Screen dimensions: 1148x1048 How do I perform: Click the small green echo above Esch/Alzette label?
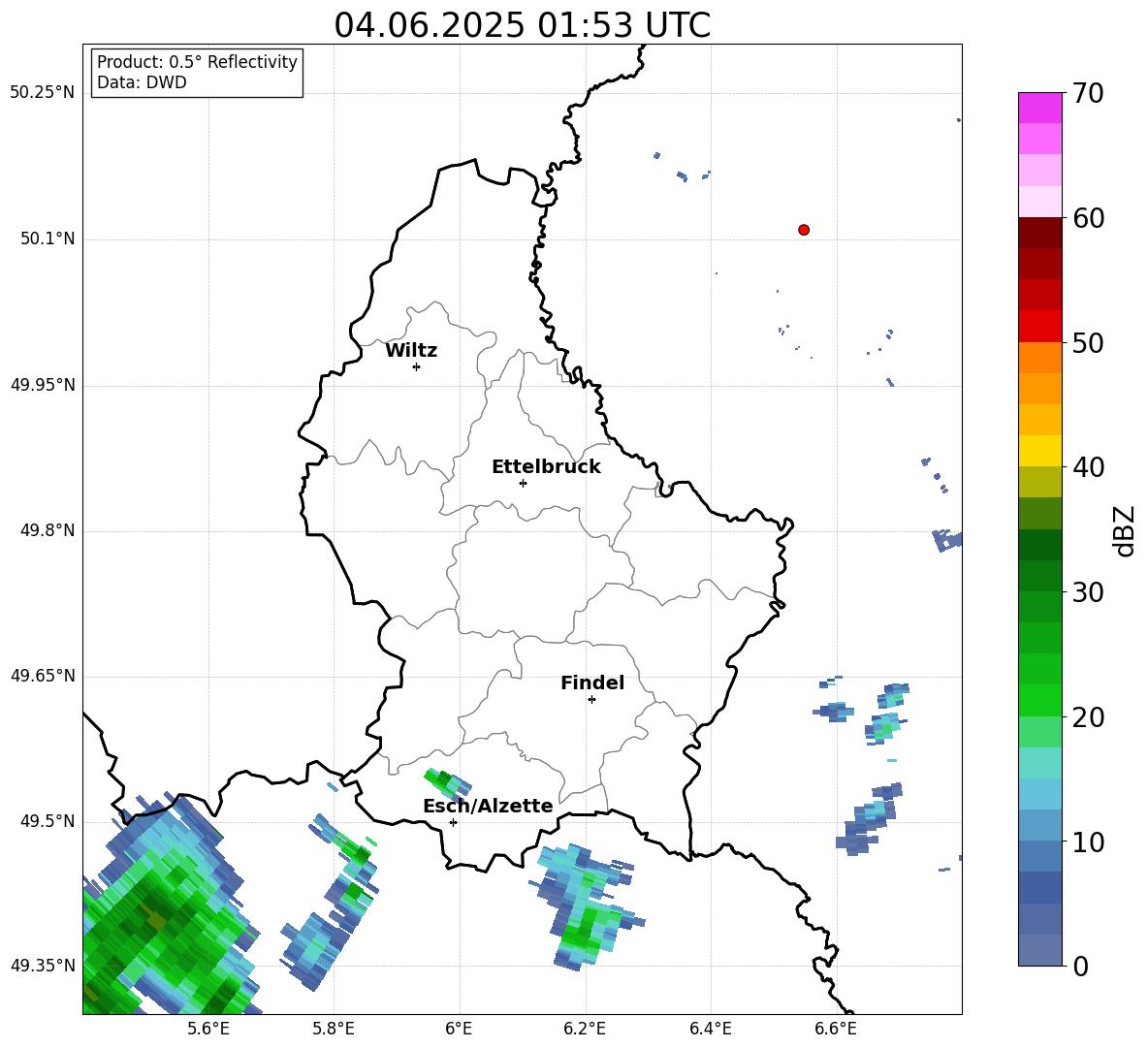click(448, 783)
